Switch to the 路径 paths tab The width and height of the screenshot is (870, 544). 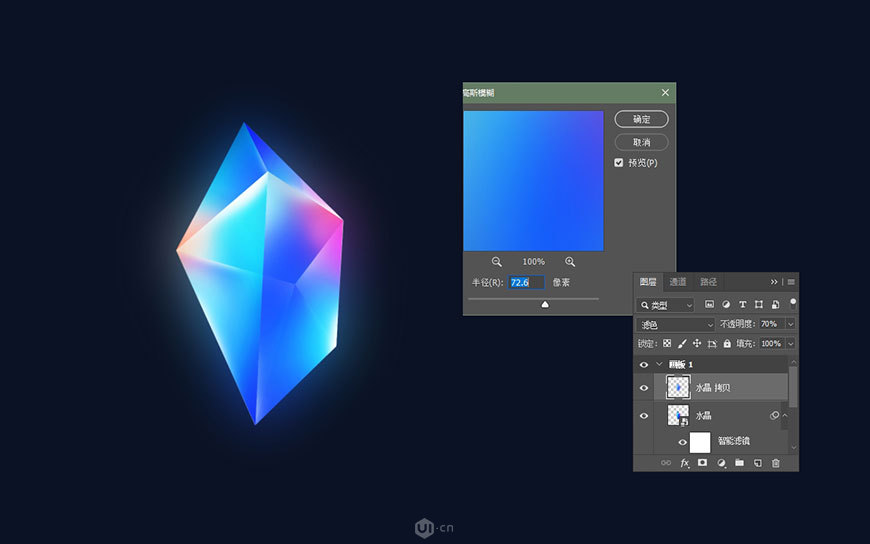click(708, 282)
